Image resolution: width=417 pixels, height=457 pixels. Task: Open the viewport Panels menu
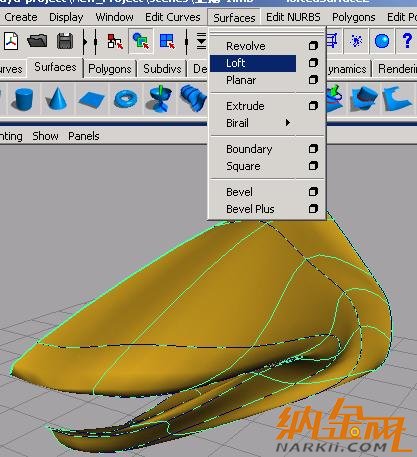[84, 136]
